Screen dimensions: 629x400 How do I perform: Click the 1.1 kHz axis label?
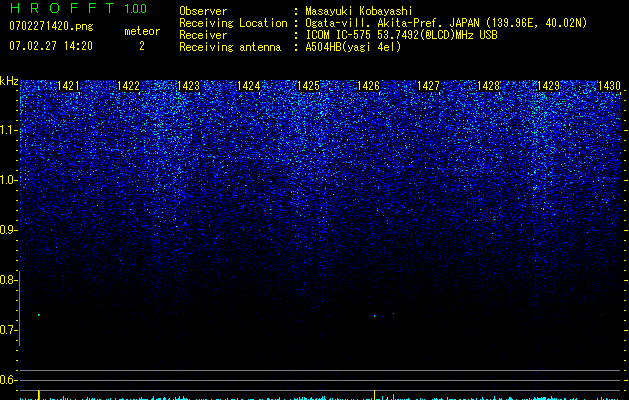pyautogui.click(x=8, y=130)
